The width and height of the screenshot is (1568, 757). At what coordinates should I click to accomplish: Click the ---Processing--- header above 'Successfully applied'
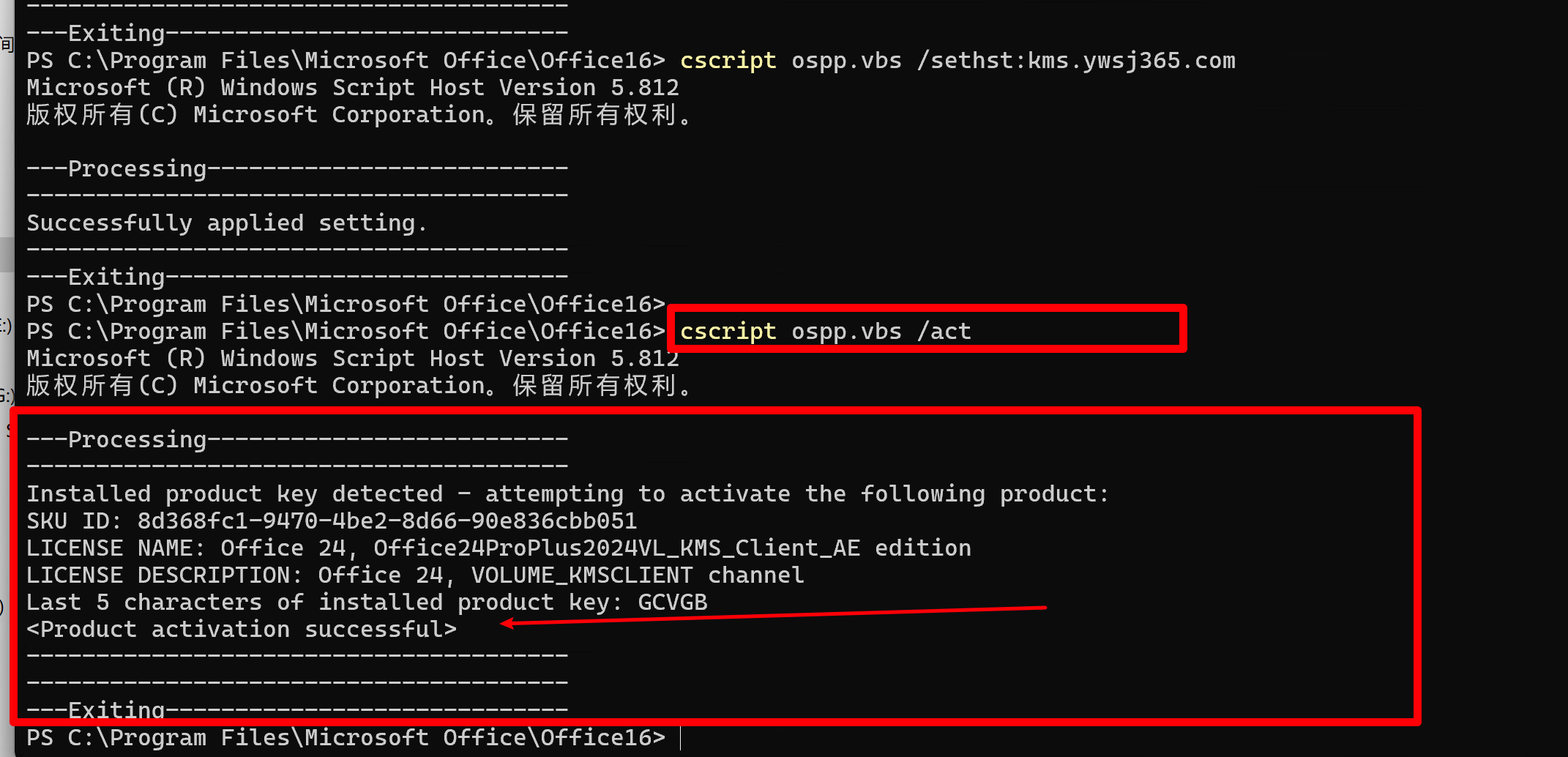[x=297, y=169]
